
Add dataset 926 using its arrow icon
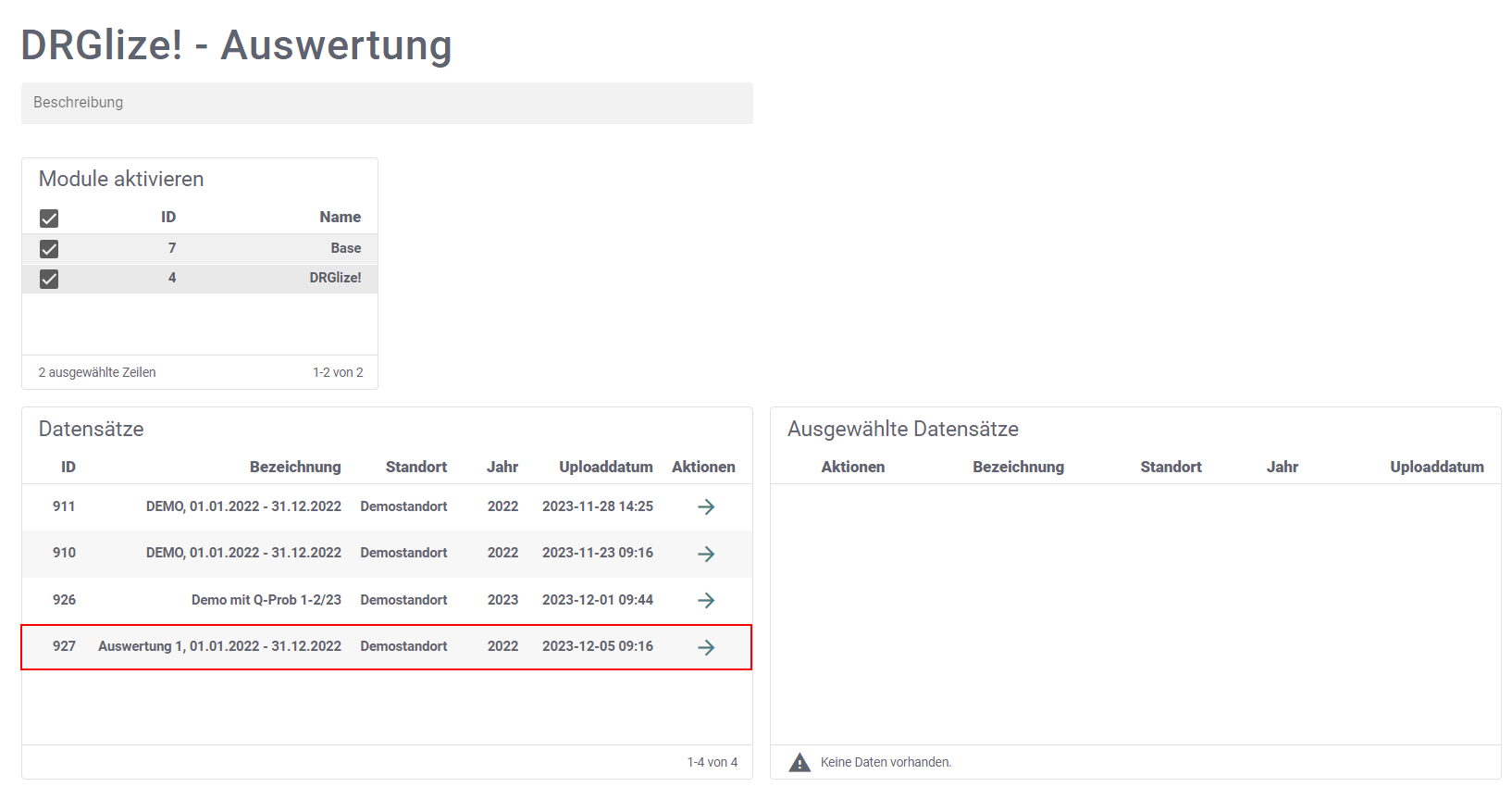[706, 600]
